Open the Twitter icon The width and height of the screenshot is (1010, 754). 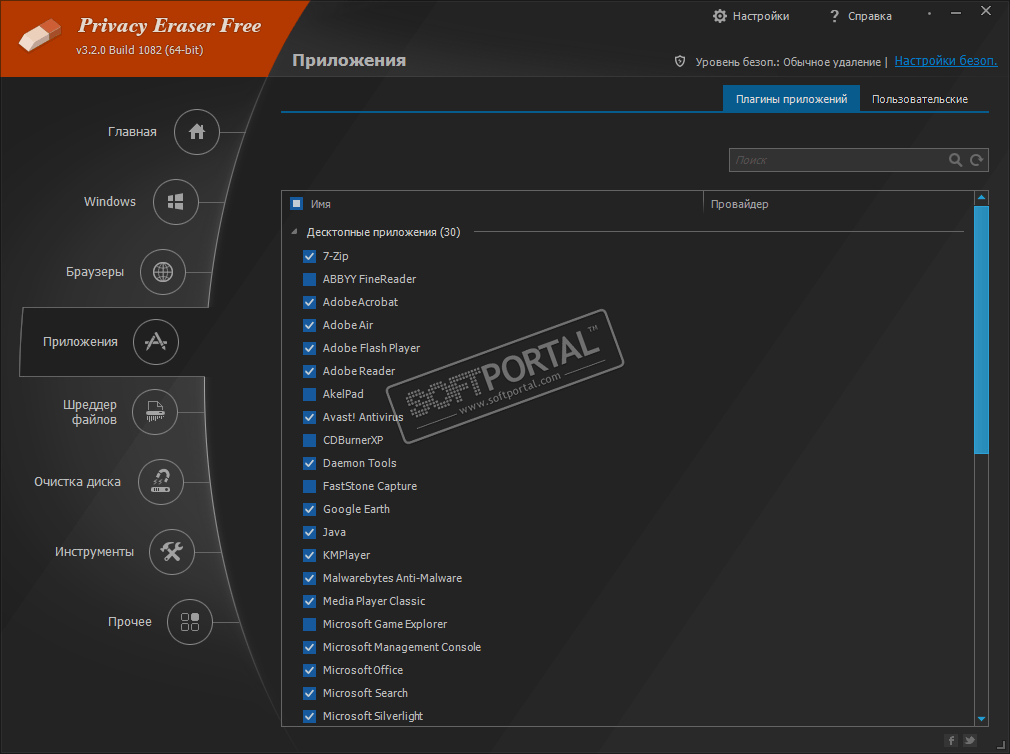[969, 740]
